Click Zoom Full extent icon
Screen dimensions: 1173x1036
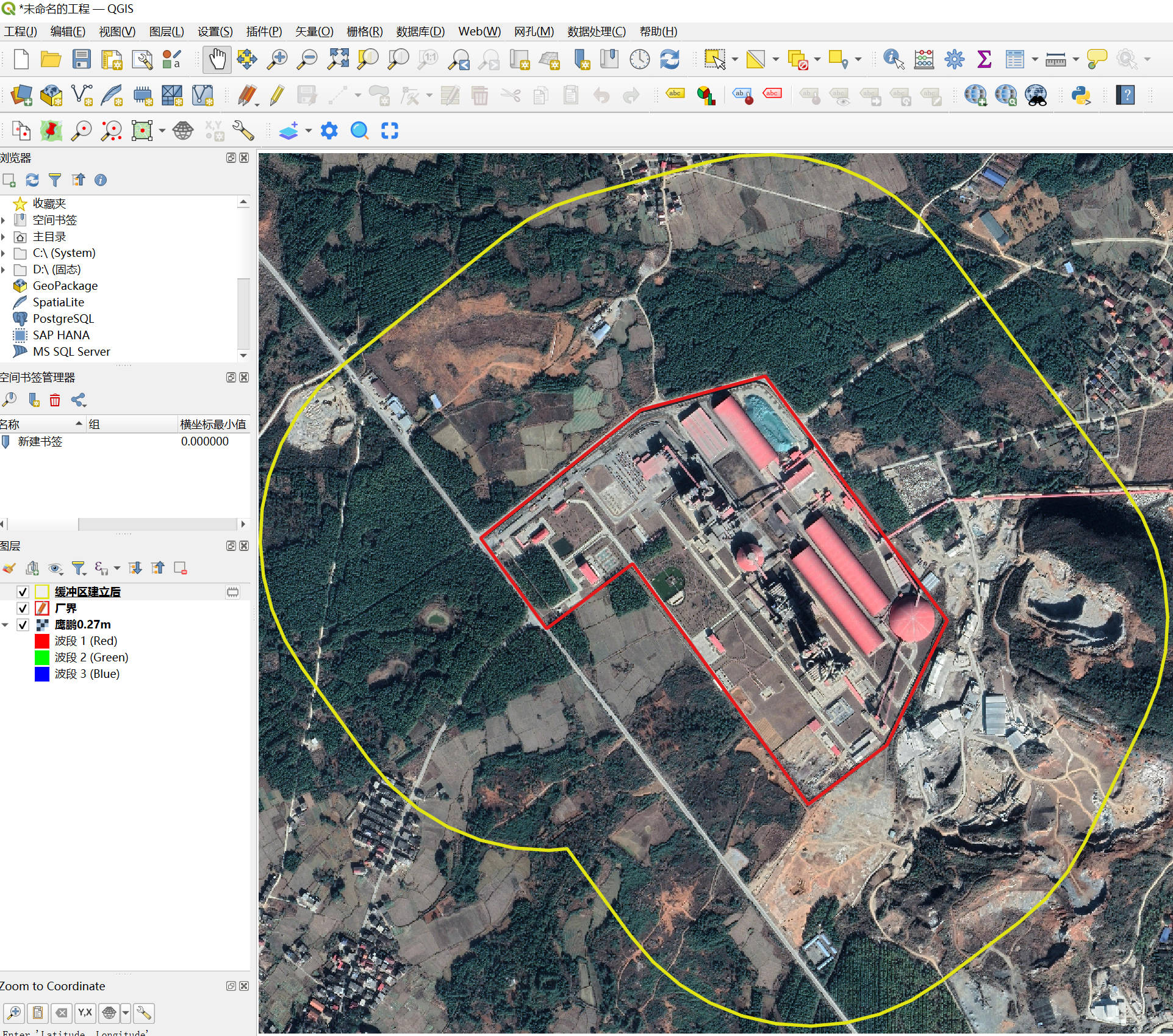click(x=338, y=59)
